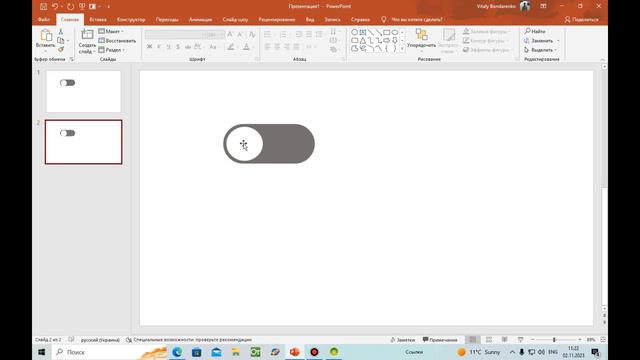Click the zoom in plus button
The height and width of the screenshot is (360, 640).
[580, 340]
